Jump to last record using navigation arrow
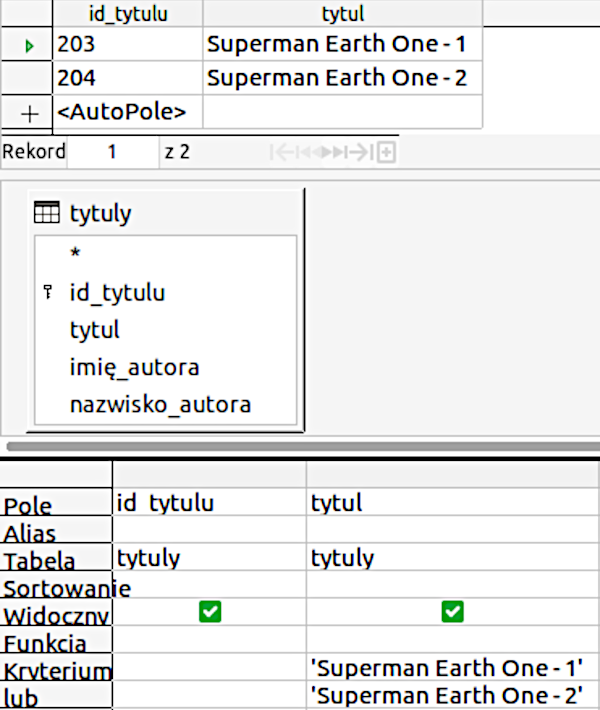Screen dimensions: 600x710 (358, 152)
